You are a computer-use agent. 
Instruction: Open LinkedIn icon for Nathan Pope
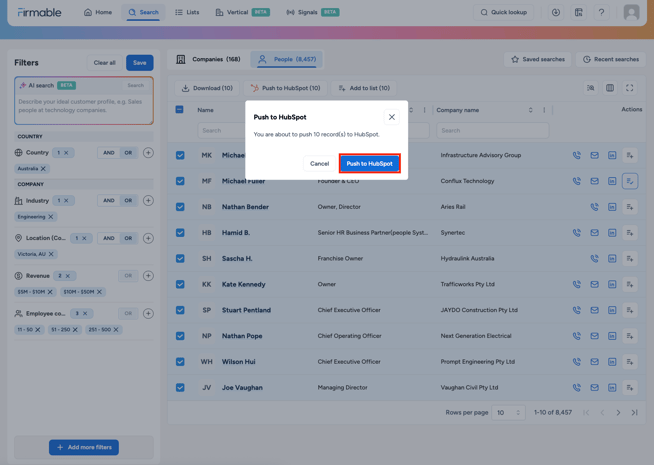tap(612, 336)
